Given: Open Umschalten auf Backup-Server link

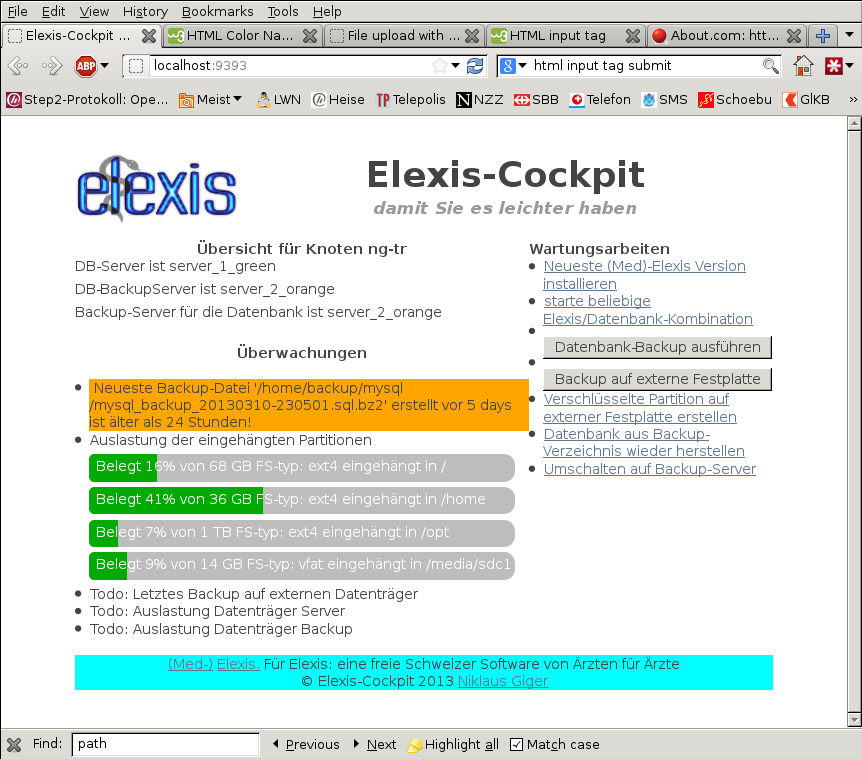Looking at the screenshot, I should (649, 469).
